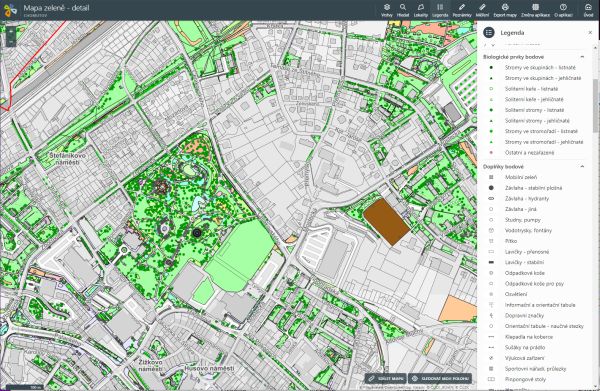Open Změna aplikace switcher
600x391 pixels.
pyautogui.click(x=535, y=10)
